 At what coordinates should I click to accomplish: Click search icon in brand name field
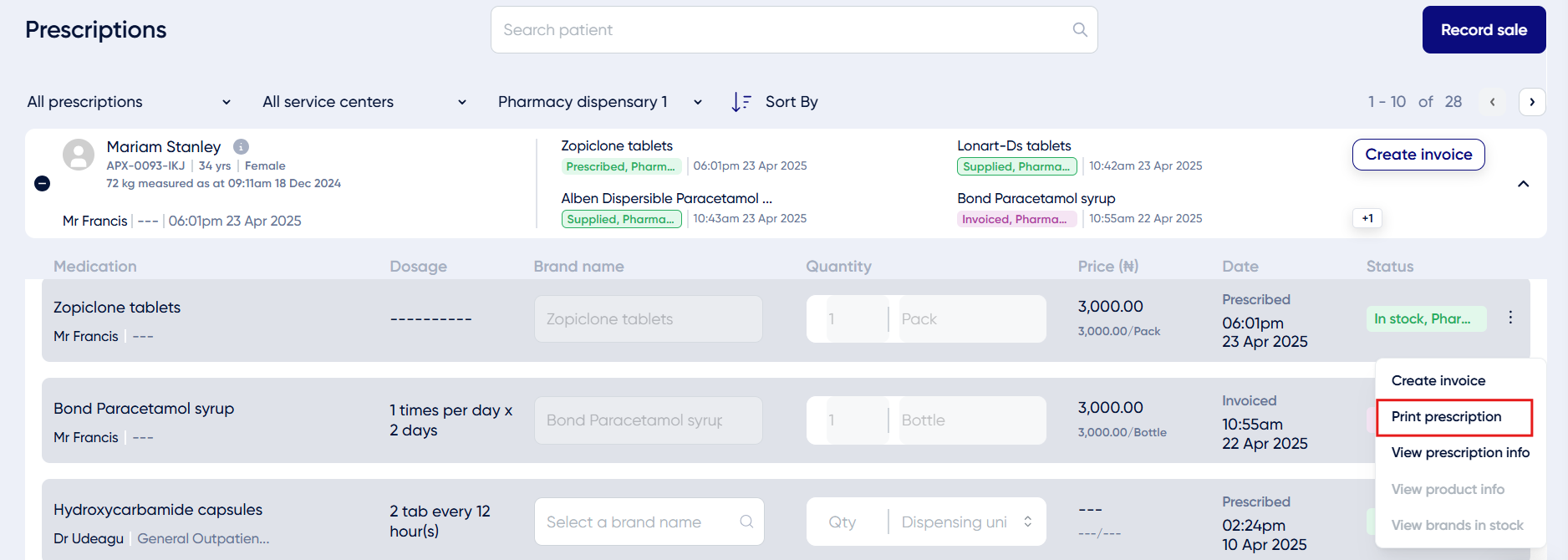click(746, 522)
